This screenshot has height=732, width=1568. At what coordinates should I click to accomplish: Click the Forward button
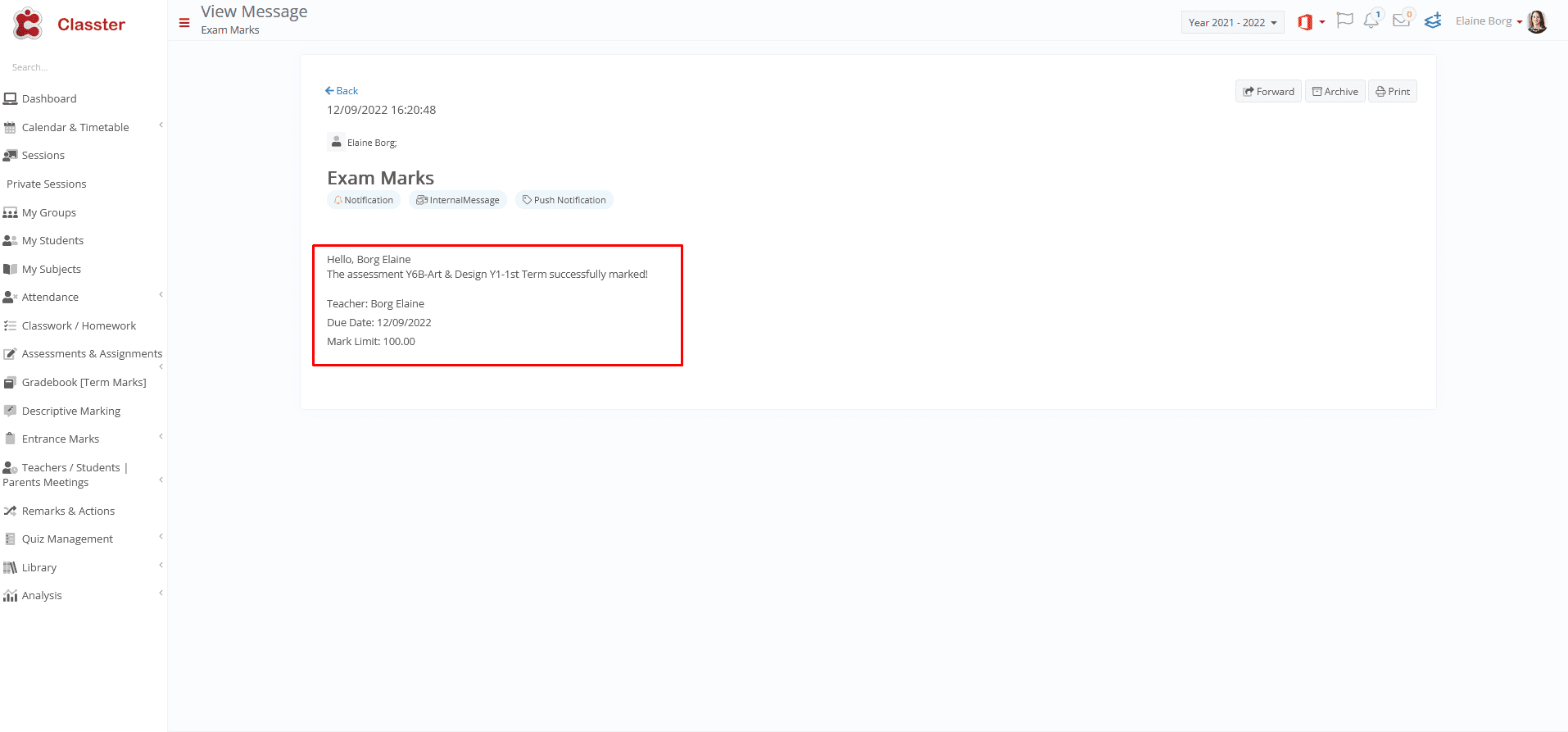[1268, 92]
